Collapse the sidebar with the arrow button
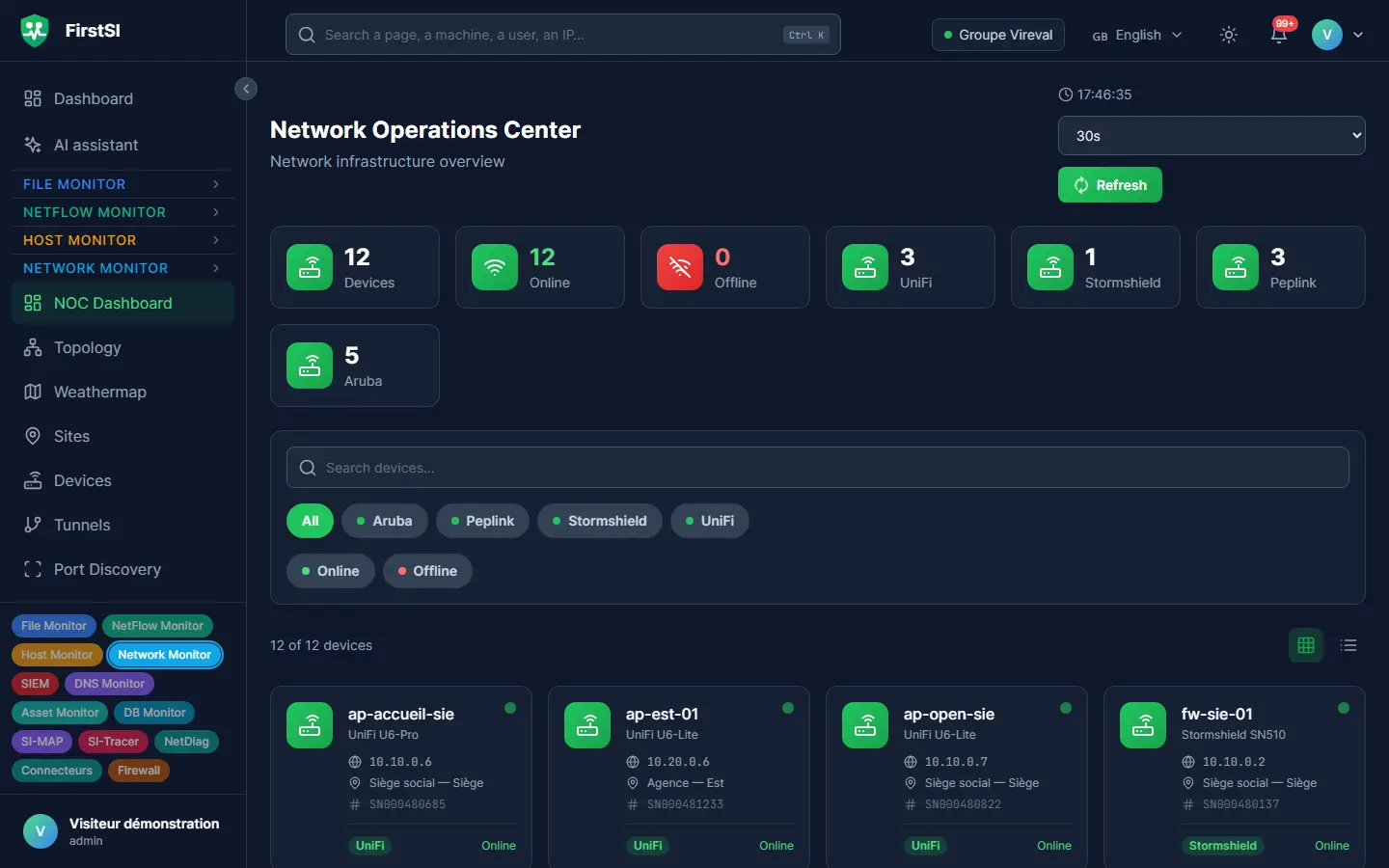The image size is (1389, 868). pos(246,89)
